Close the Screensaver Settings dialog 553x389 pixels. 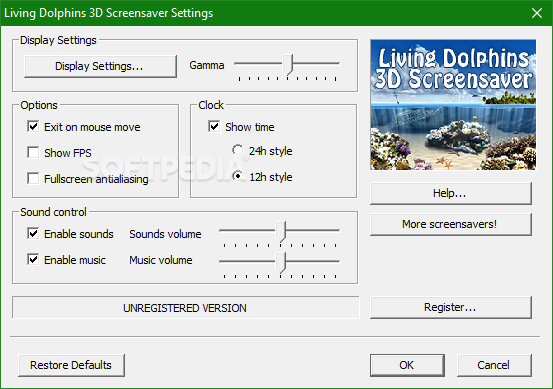[x=537, y=13]
